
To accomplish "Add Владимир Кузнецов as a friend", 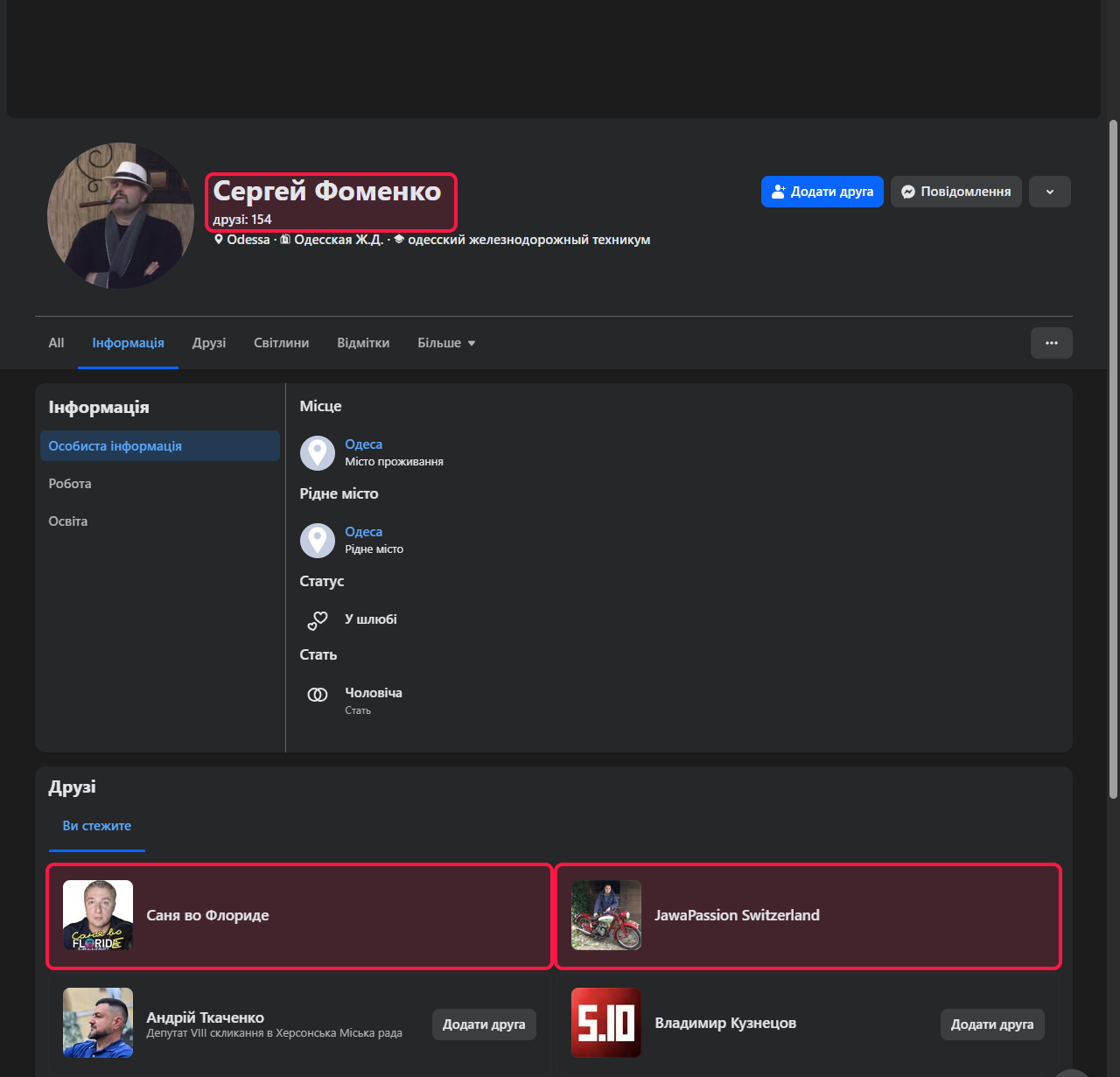I will click(x=992, y=1025).
